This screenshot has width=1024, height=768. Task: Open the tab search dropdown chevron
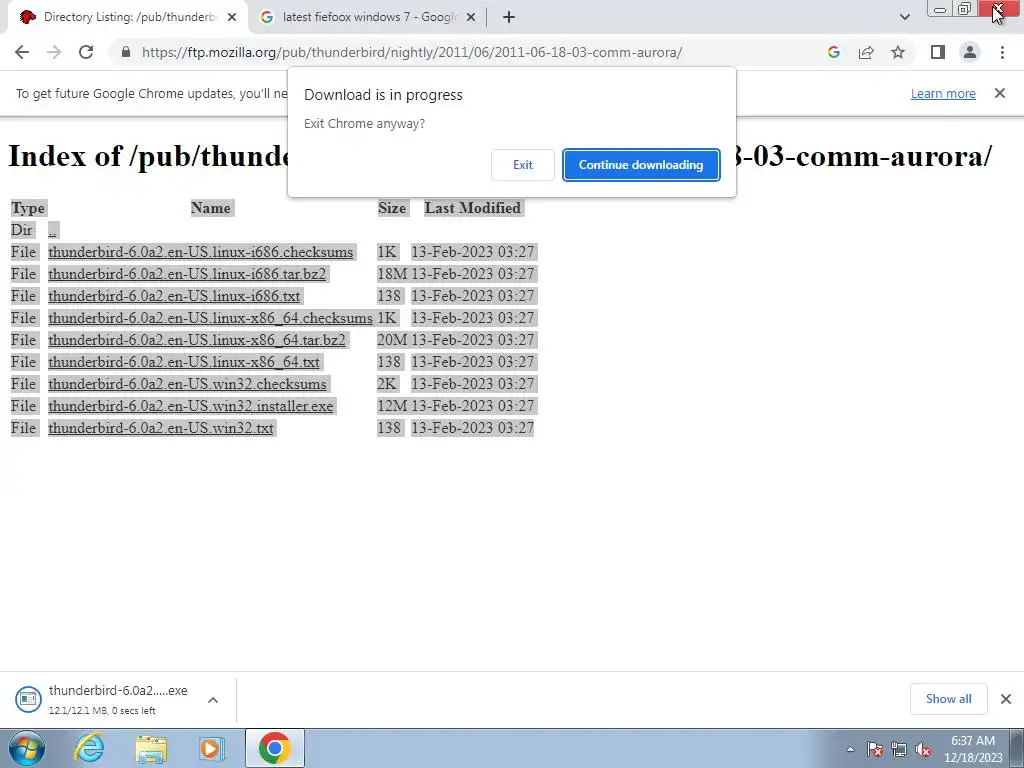pyautogui.click(x=904, y=17)
